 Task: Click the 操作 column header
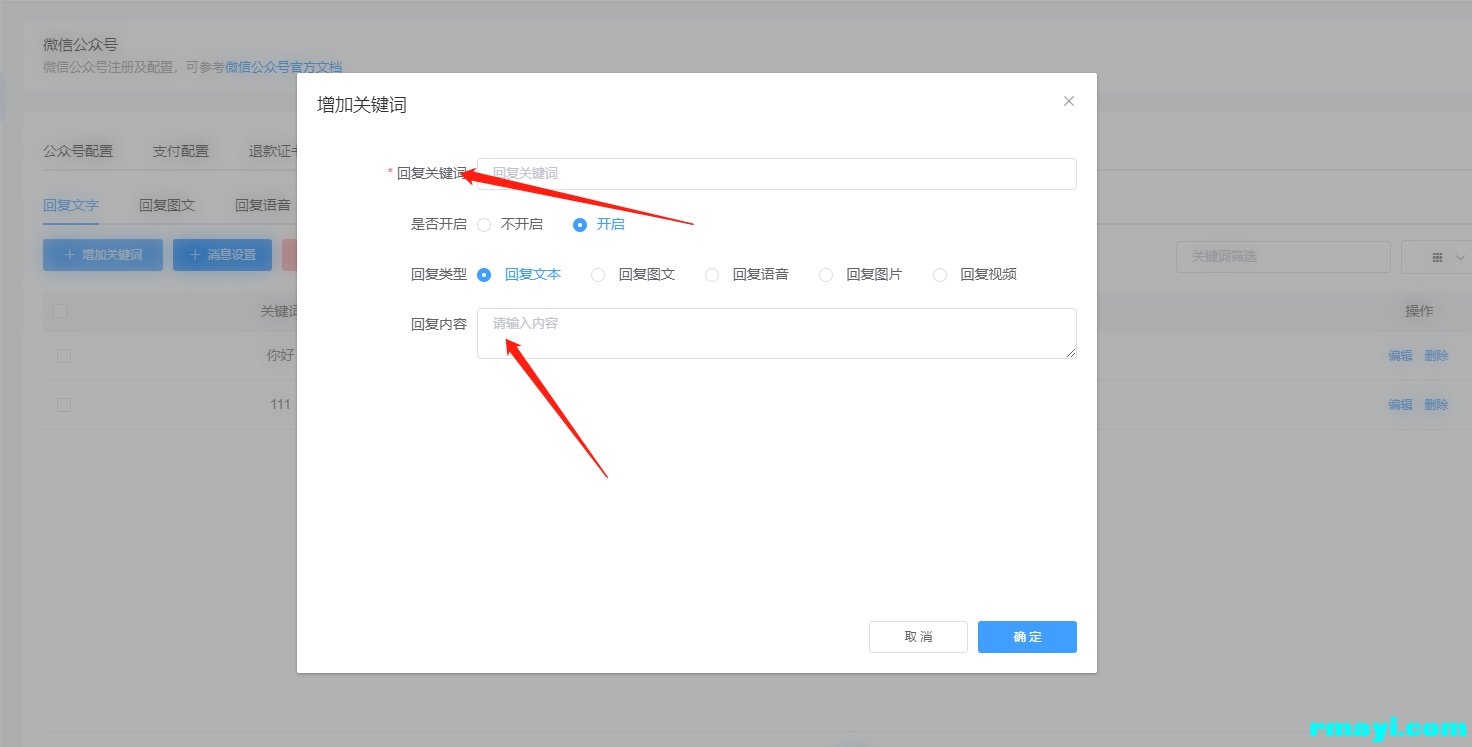tap(1419, 311)
